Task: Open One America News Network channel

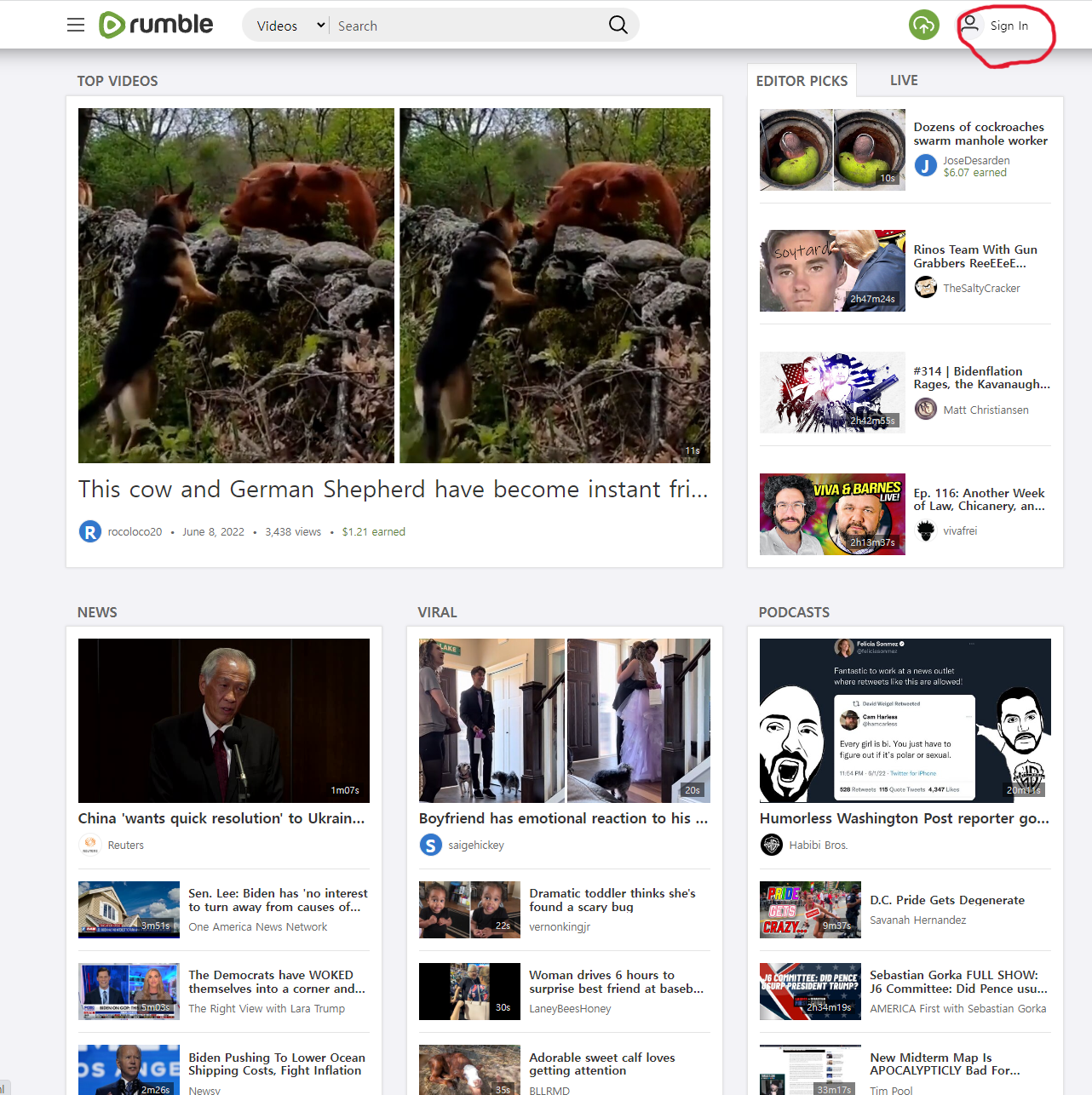Action: 258,927
